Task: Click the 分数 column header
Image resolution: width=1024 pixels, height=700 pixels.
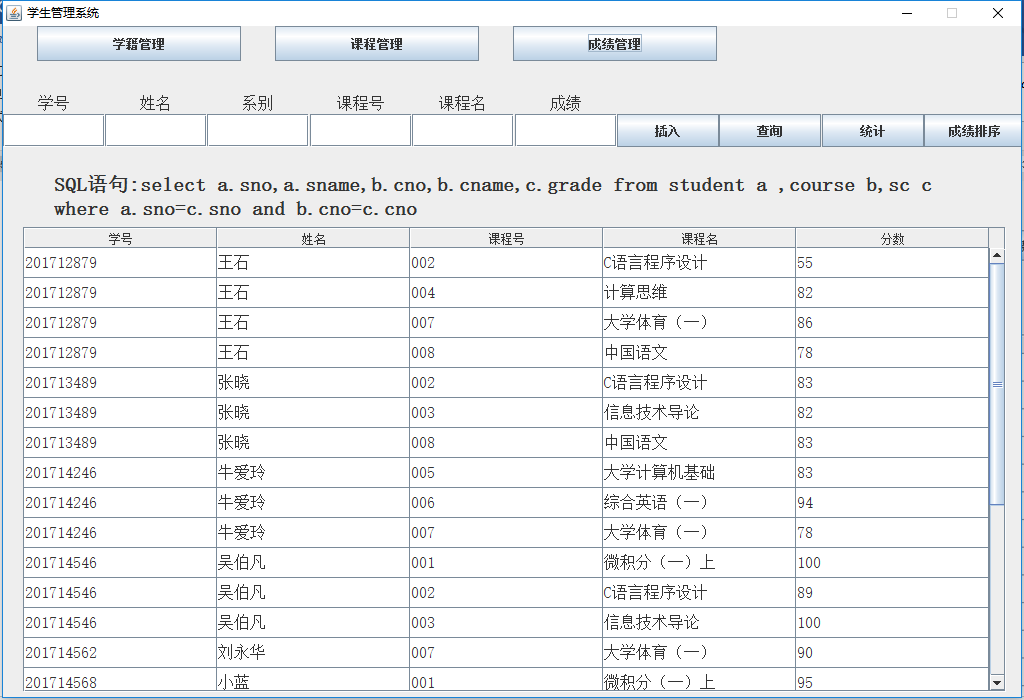Action: (x=892, y=238)
